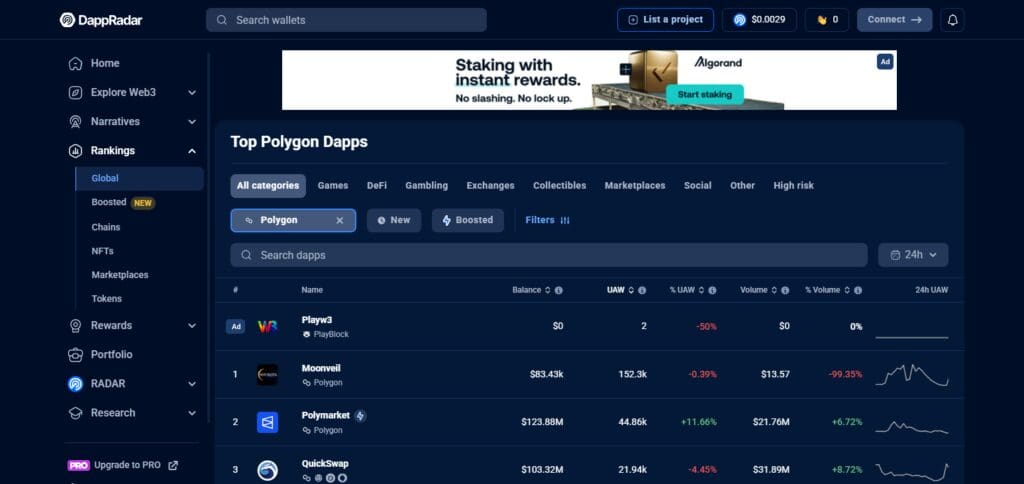Click the Narratives sidebar icon
Viewport: 1024px width, 484px height.
click(x=75, y=121)
